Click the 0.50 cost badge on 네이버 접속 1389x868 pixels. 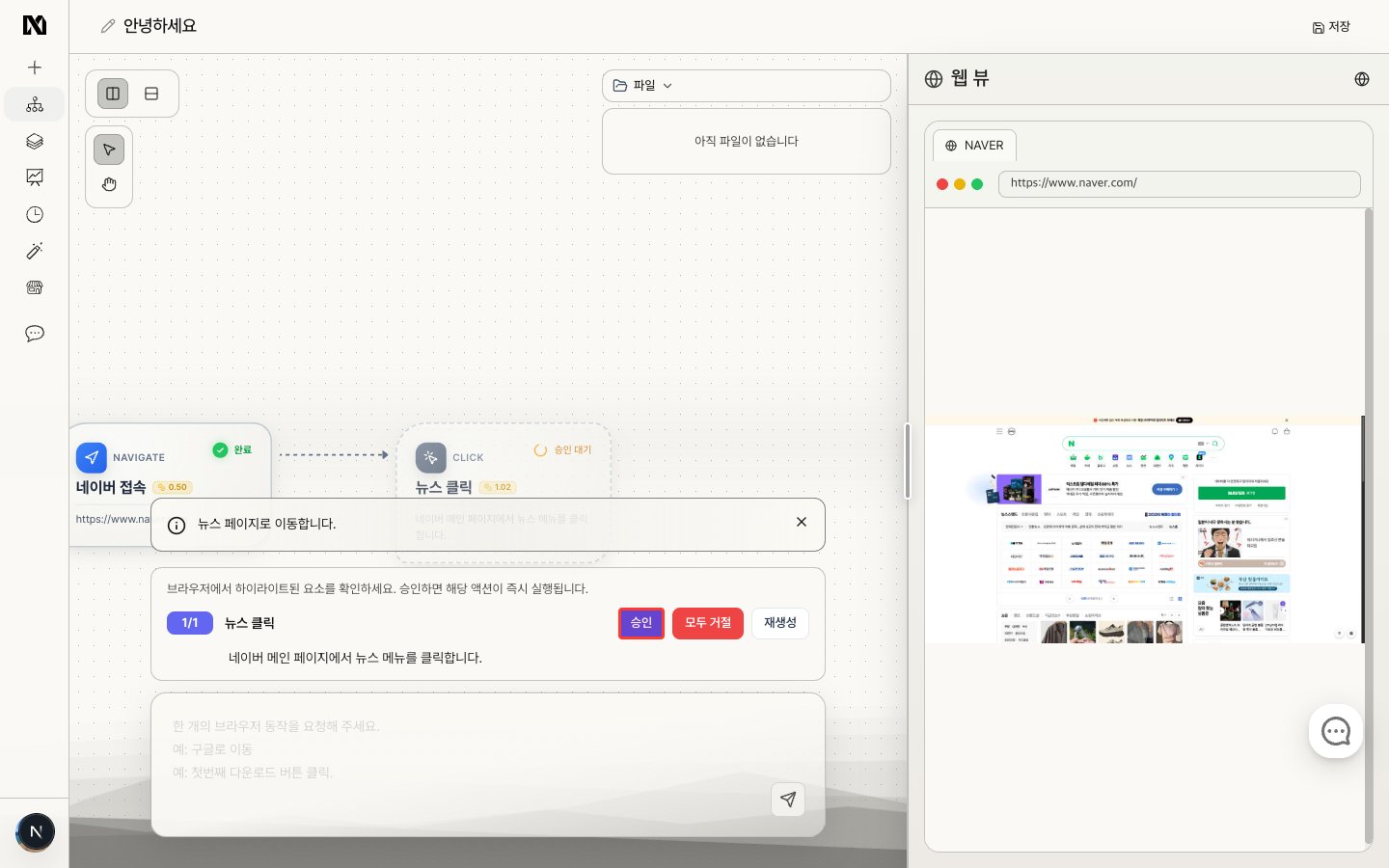pyautogui.click(x=173, y=487)
